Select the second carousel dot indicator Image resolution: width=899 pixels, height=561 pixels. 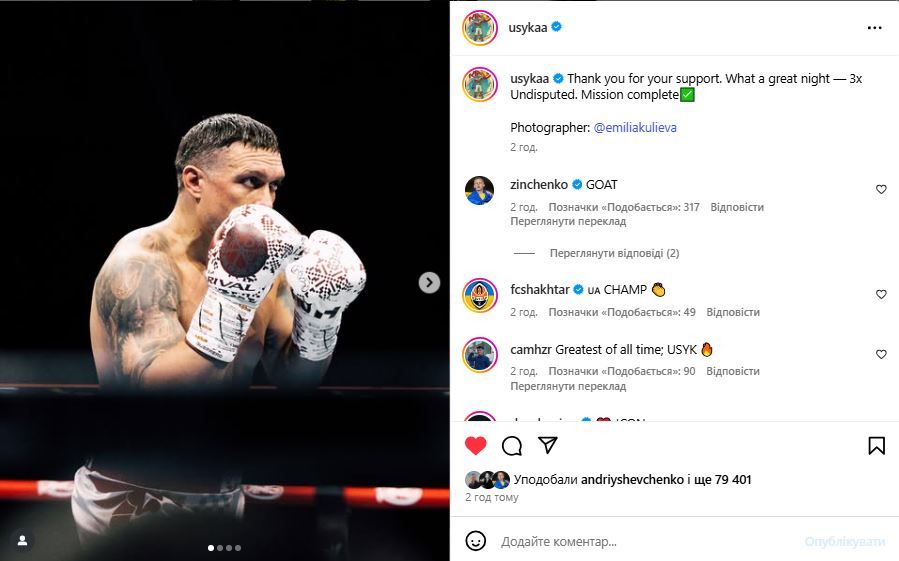[x=220, y=548]
